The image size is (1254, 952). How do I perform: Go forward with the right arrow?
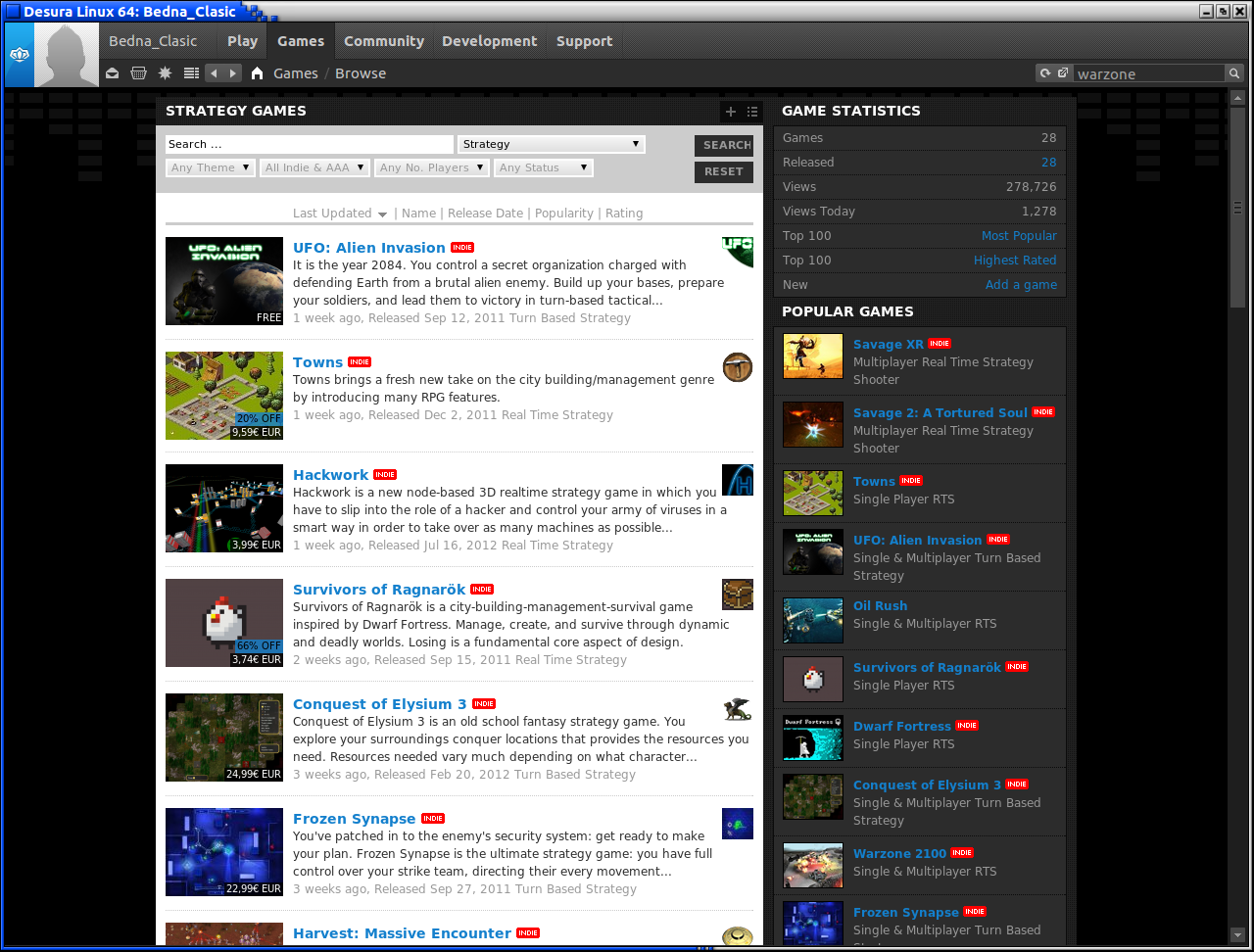232,73
